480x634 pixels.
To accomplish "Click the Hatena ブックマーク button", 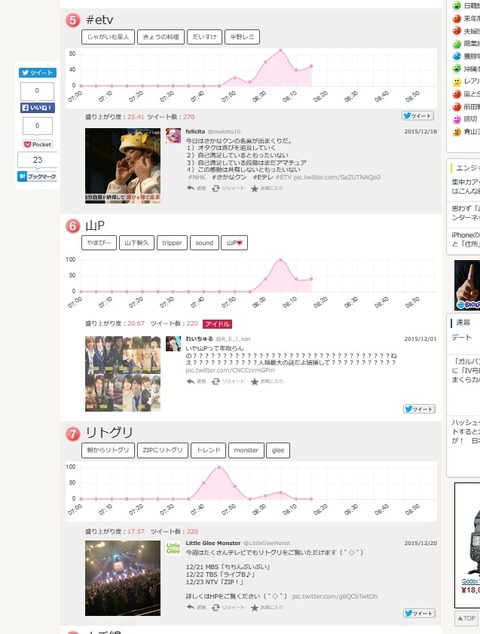I will (x=37, y=177).
